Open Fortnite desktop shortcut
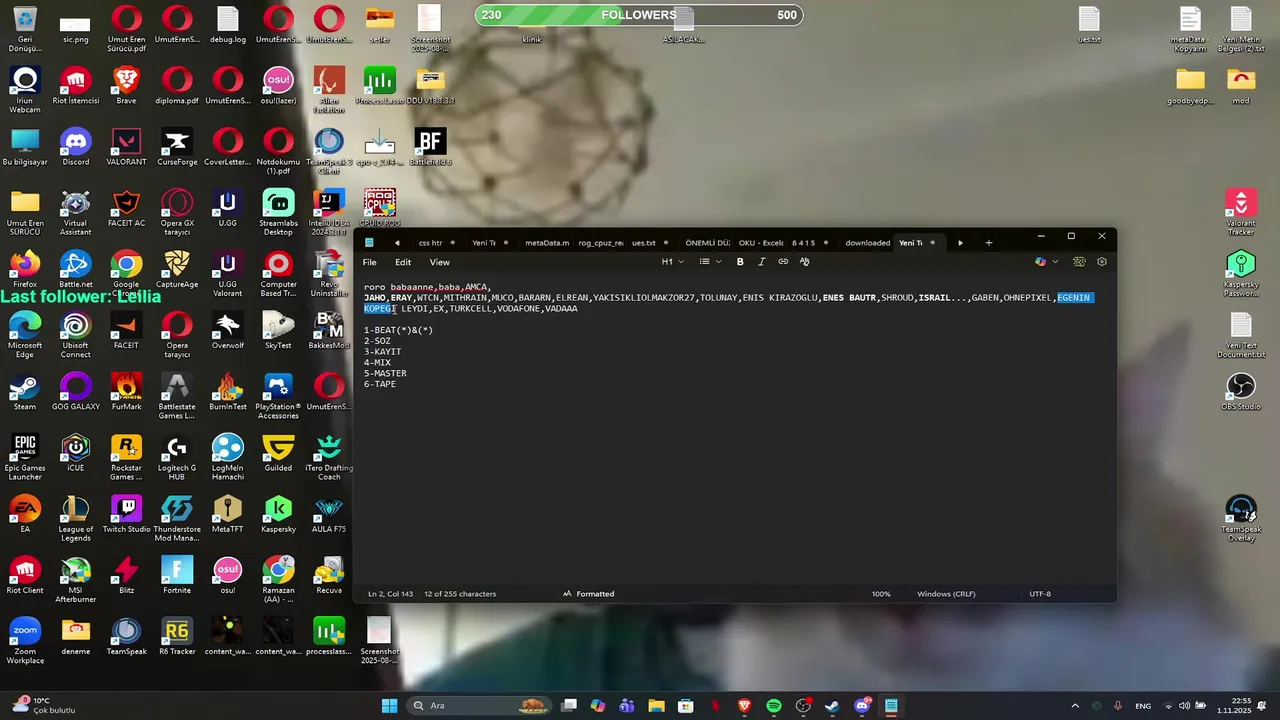 177,576
